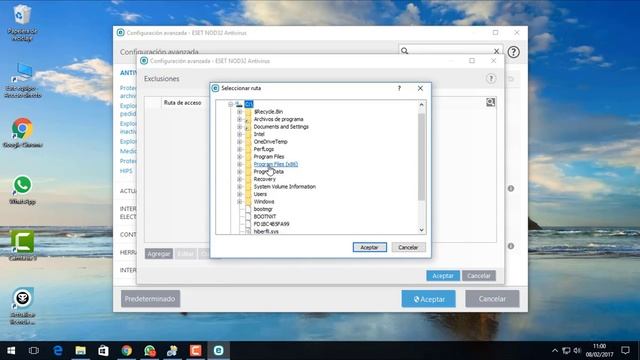Select the bootmgr file
This screenshot has height=360, width=640.
click(x=263, y=209)
